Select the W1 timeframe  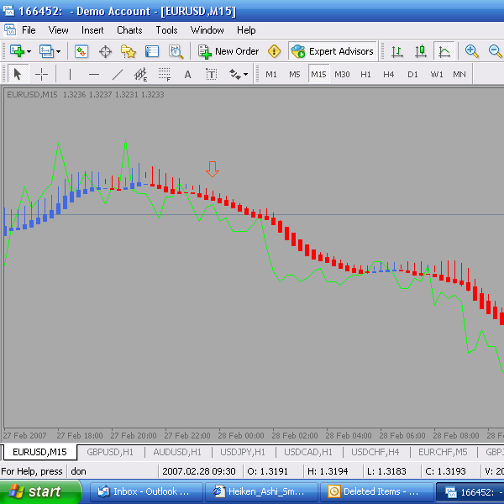[437, 74]
